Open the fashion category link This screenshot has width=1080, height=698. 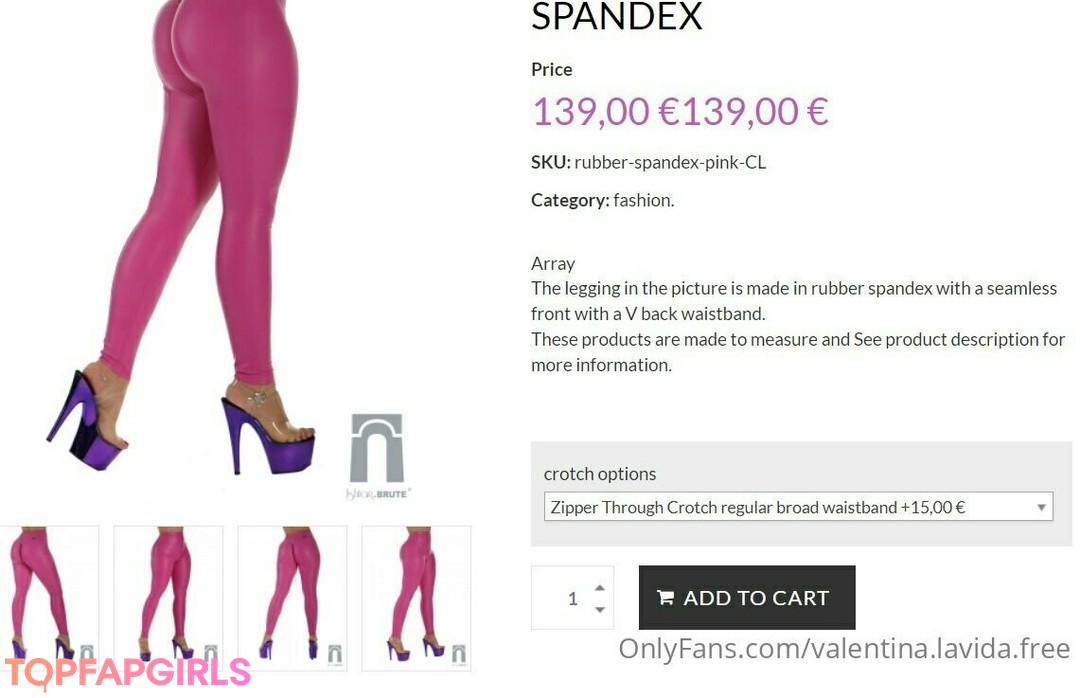[x=642, y=201]
